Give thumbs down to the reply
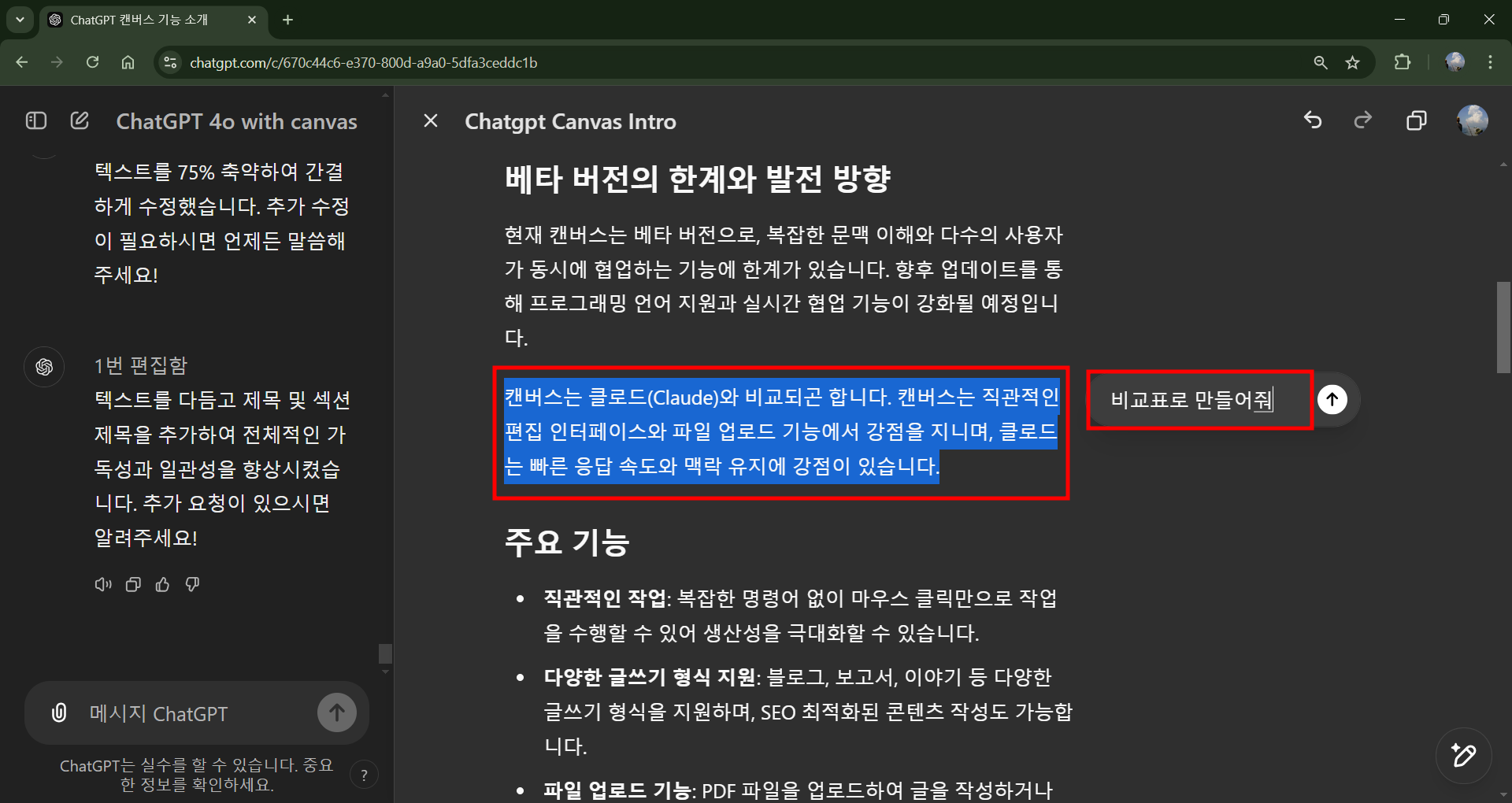1512x803 pixels. (192, 584)
